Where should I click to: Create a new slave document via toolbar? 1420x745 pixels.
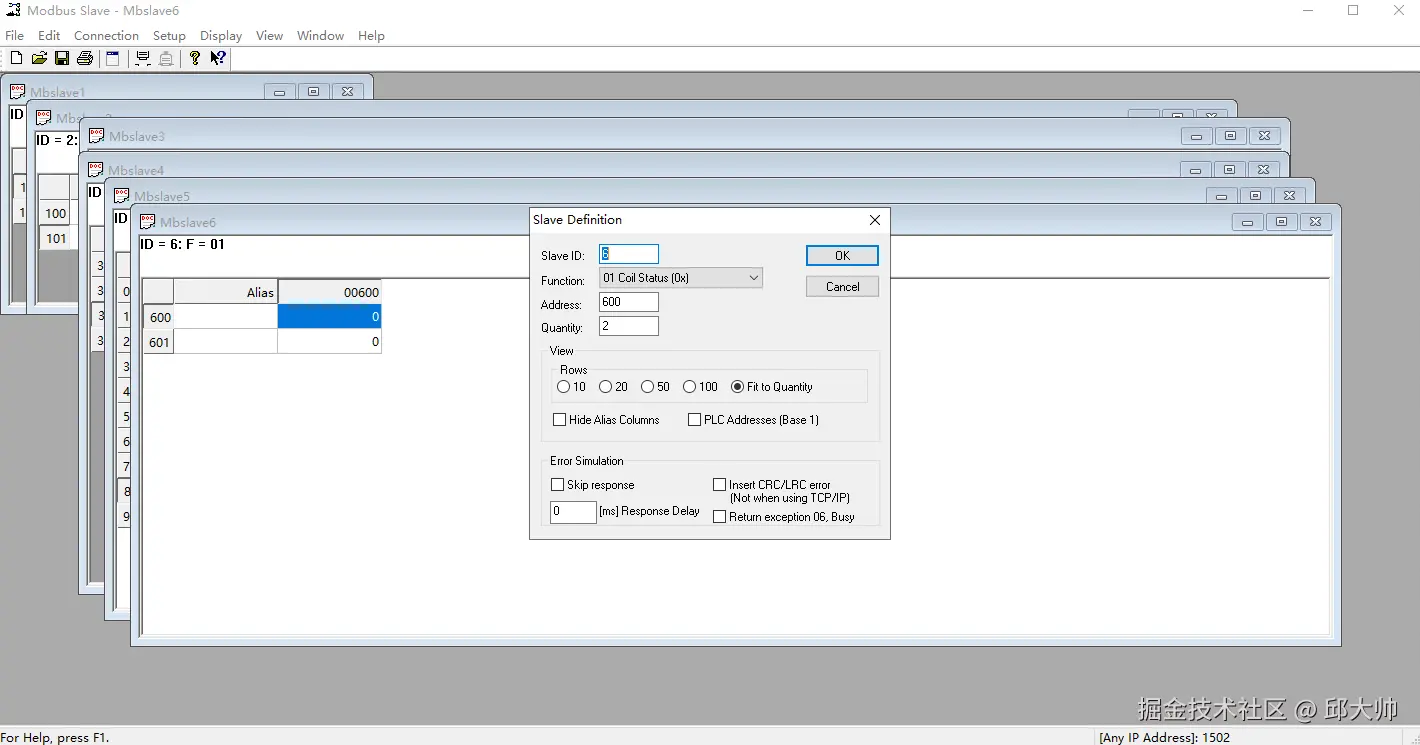click(x=16, y=58)
